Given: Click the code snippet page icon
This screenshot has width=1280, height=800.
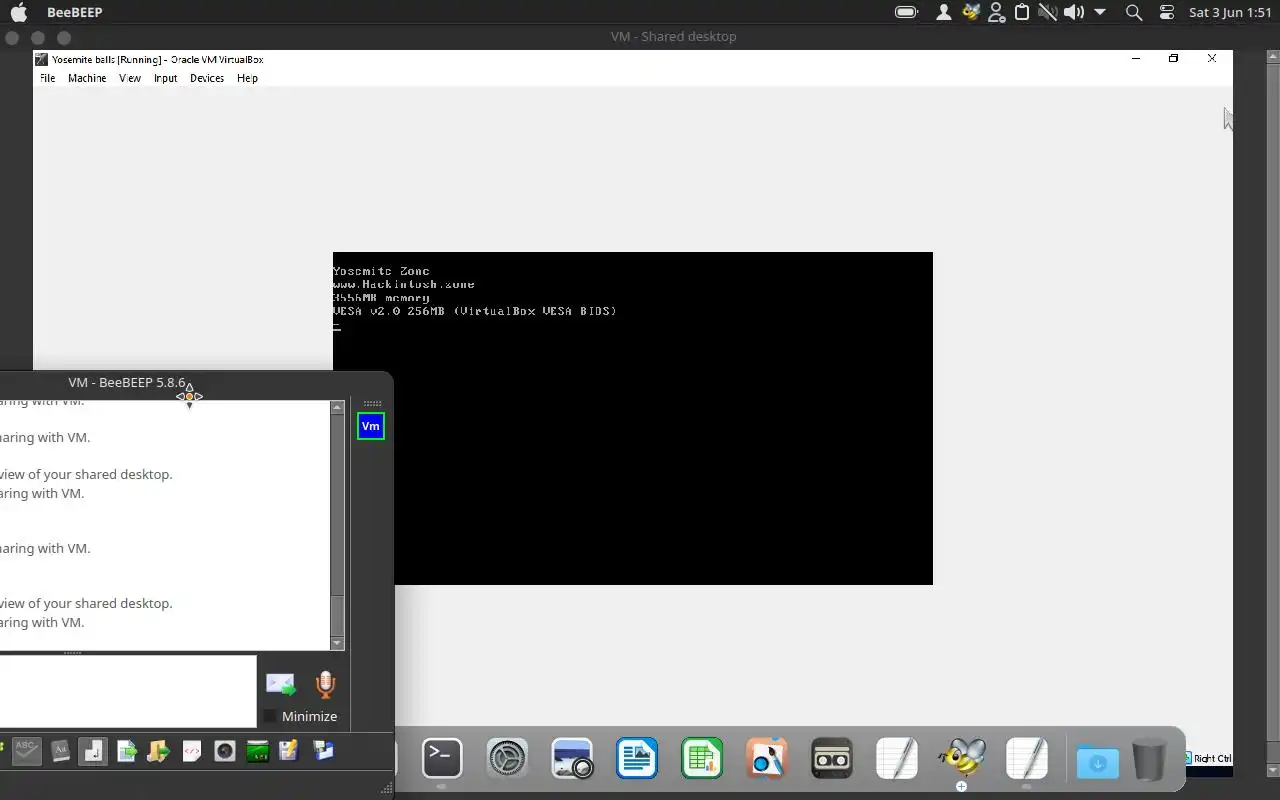Looking at the screenshot, I should pyautogui.click(x=192, y=750).
